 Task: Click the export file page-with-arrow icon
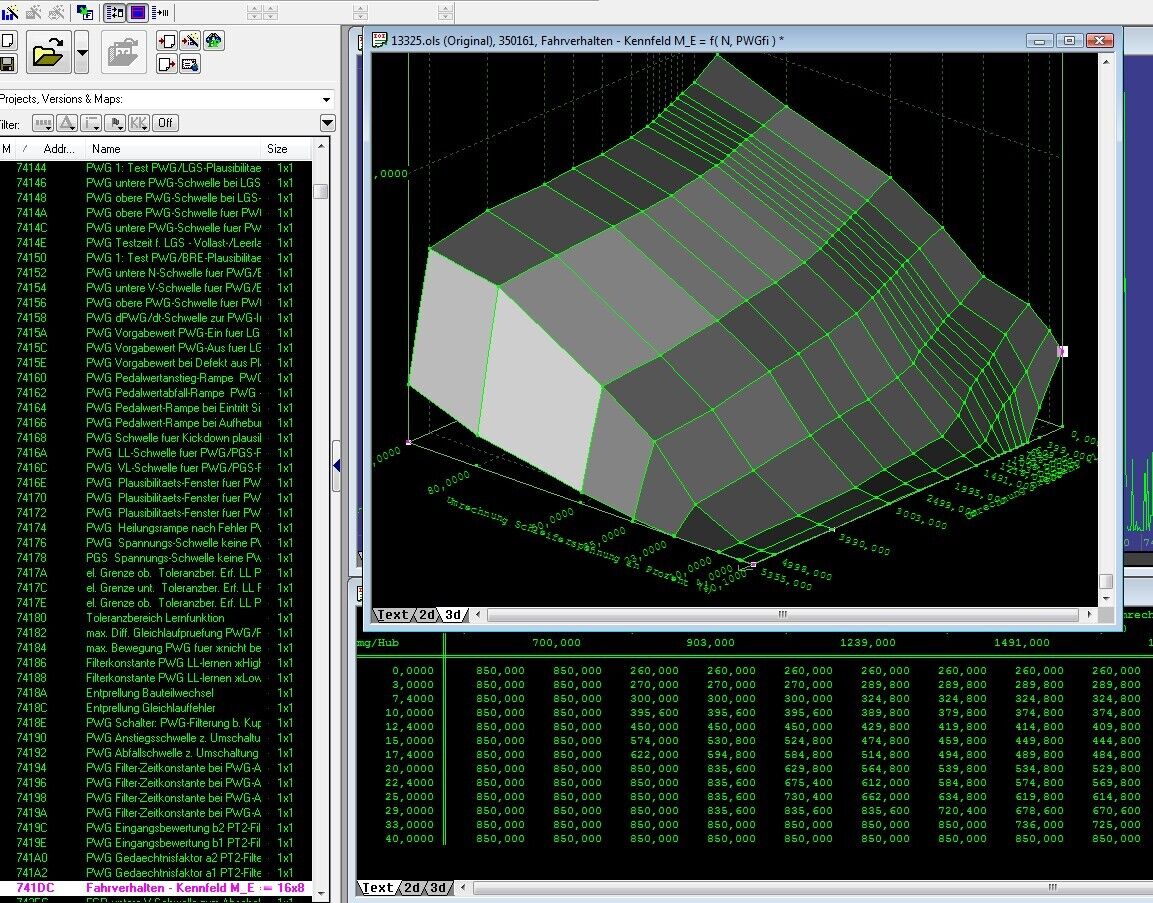pos(167,64)
